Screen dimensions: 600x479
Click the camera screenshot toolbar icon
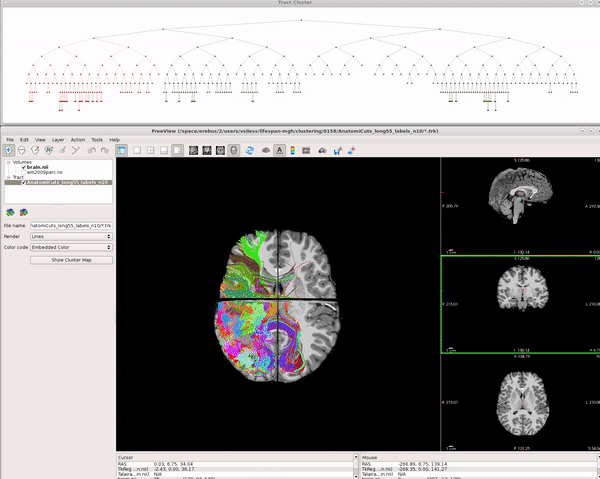322,151
